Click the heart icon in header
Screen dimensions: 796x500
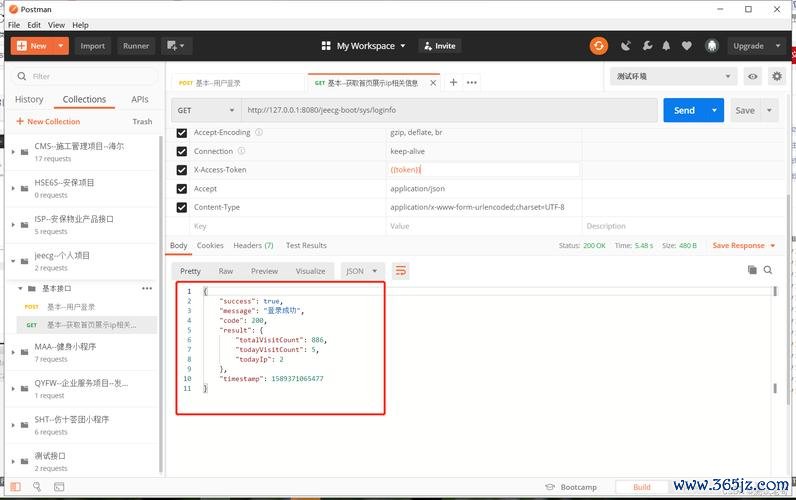click(686, 46)
